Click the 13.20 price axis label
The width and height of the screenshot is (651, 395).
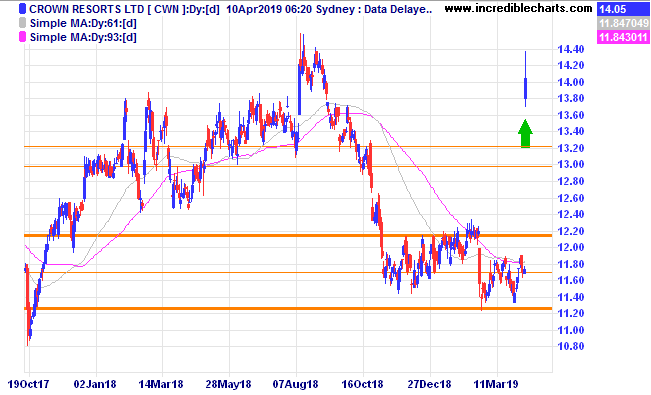point(570,148)
